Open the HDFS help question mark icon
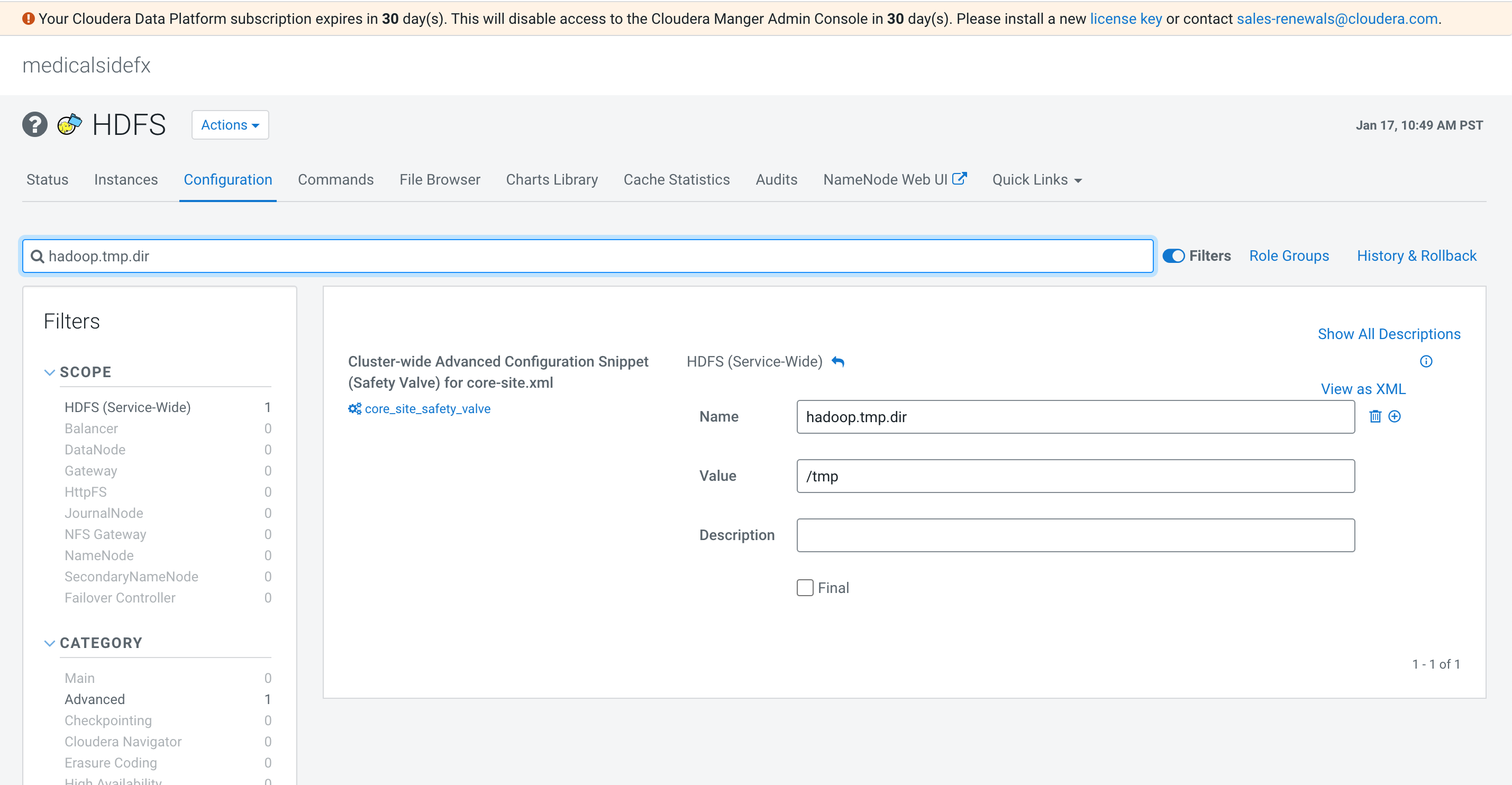The height and width of the screenshot is (785, 1512). click(x=34, y=124)
